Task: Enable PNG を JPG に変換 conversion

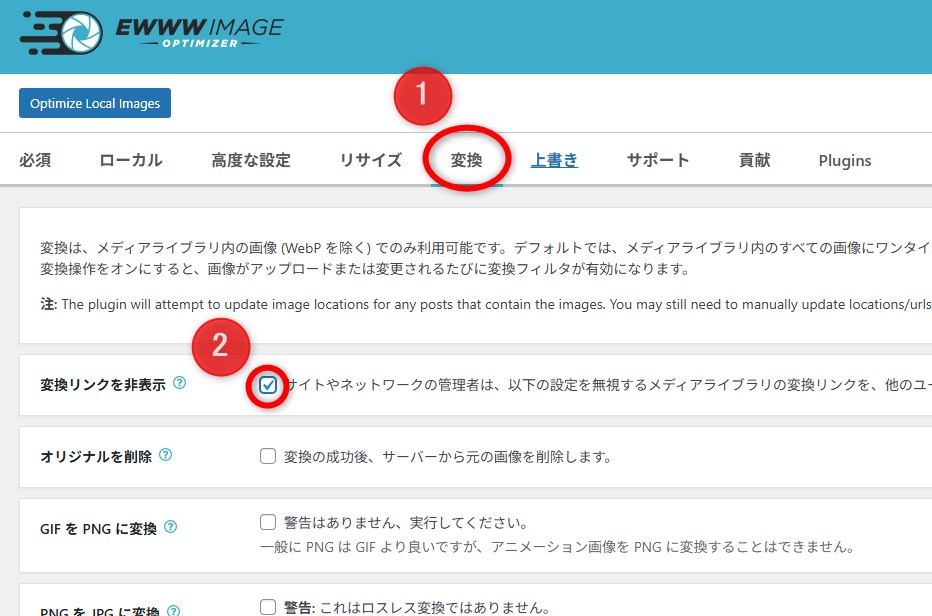Action: [x=268, y=607]
